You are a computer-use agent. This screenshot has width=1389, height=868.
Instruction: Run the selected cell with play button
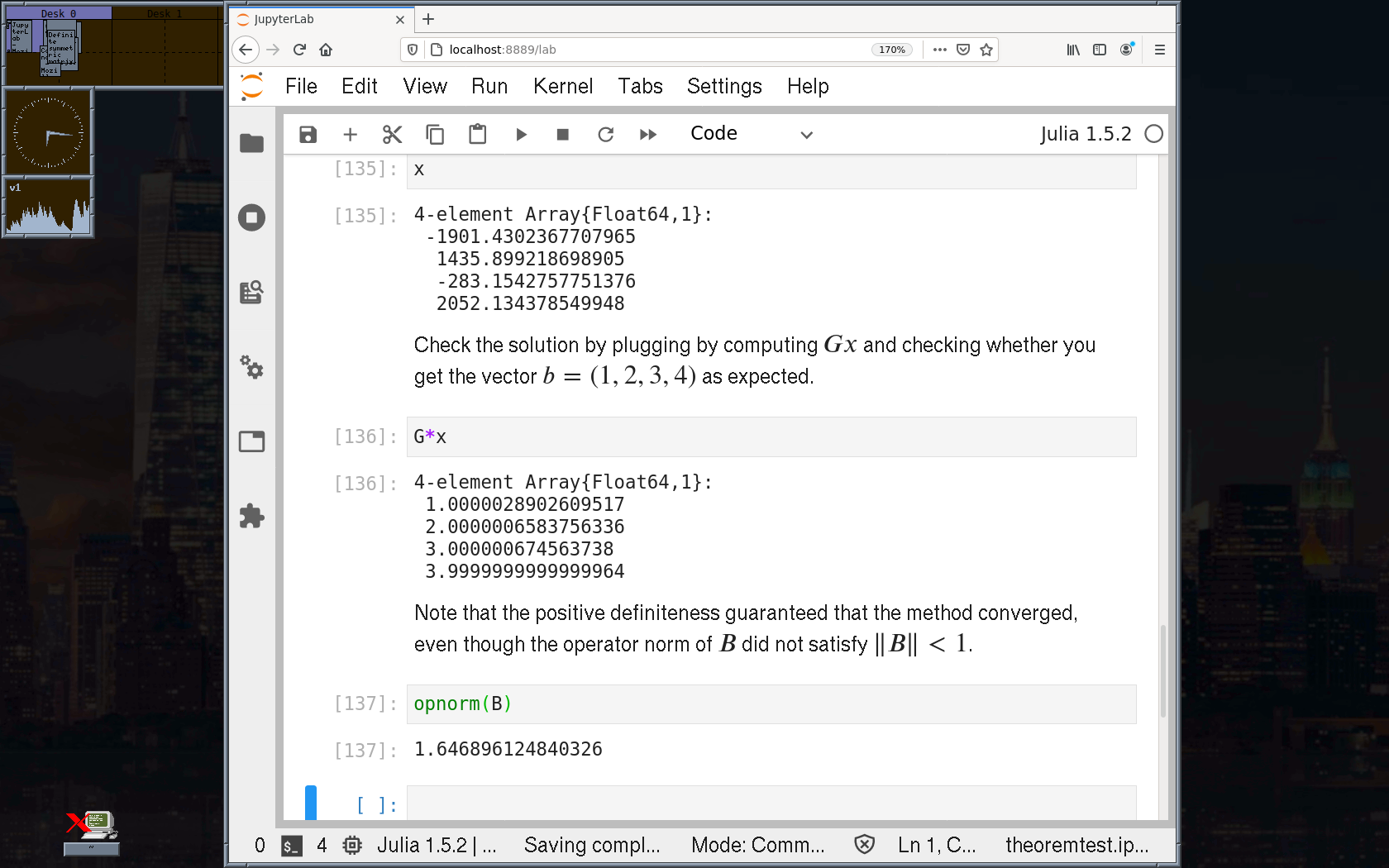point(521,135)
